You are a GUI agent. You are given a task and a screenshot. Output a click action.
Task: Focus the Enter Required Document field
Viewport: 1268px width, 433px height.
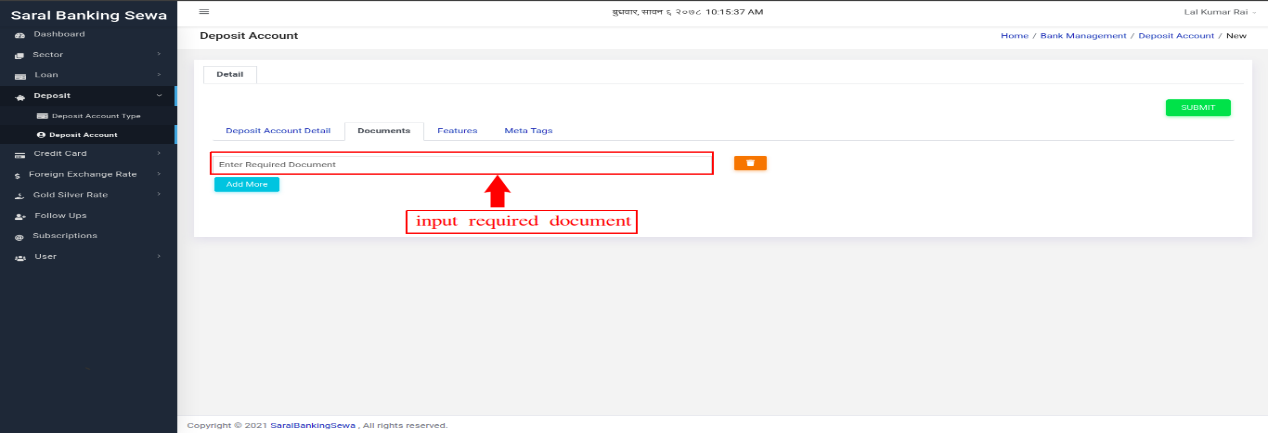tap(462, 164)
